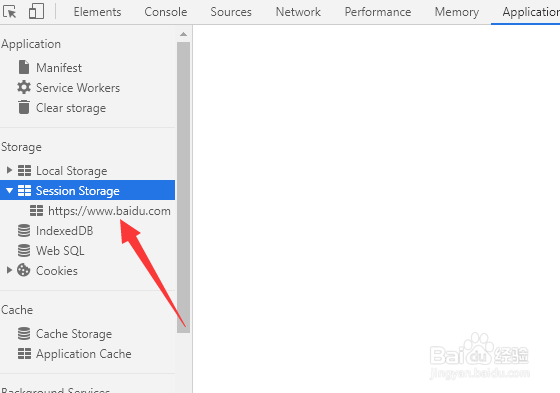
Task: Open the Manifest file icon entry
Action: click(x=24, y=67)
